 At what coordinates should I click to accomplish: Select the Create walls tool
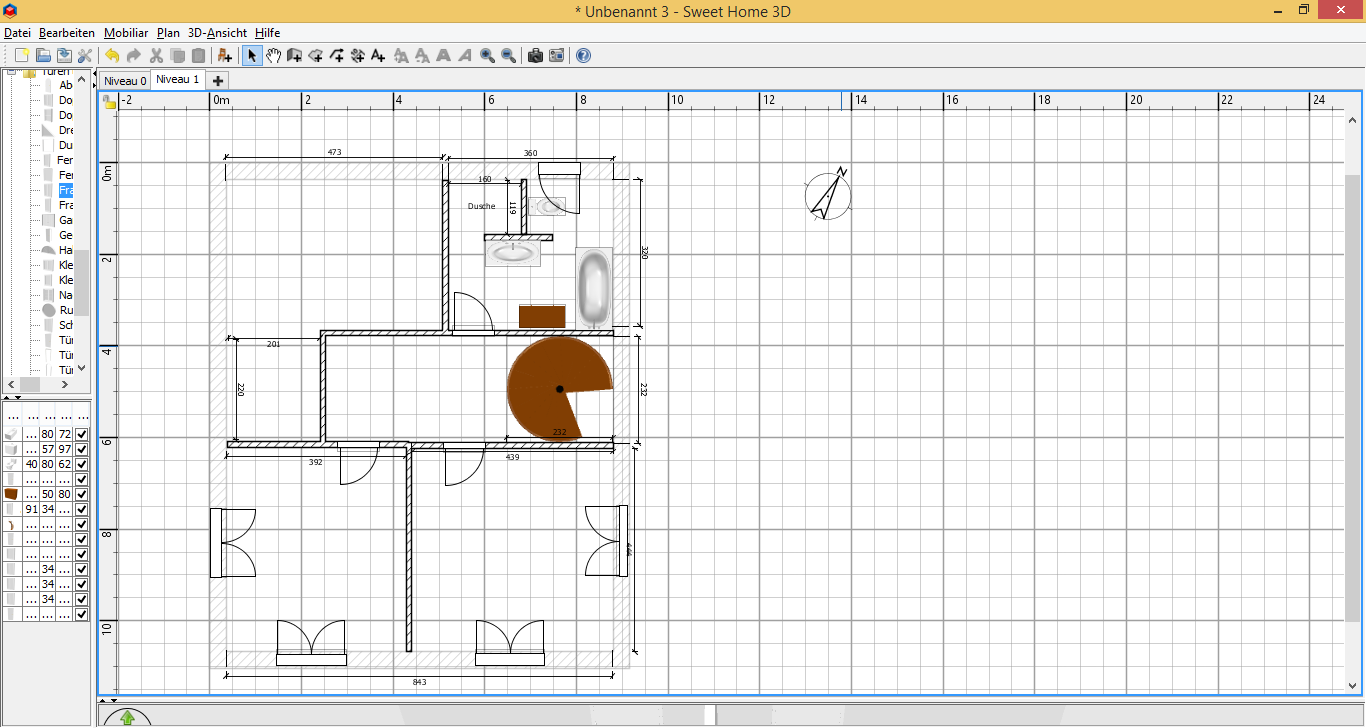point(294,56)
